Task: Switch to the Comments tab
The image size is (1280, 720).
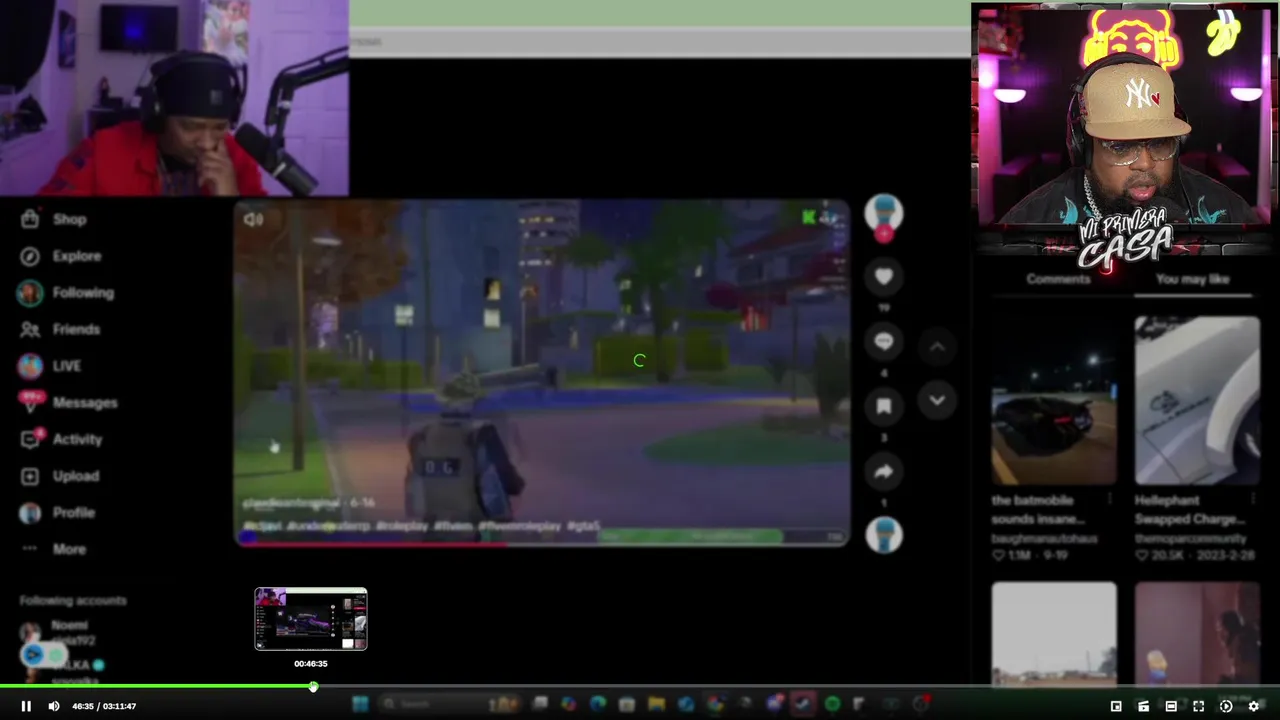Action: coord(1058,279)
